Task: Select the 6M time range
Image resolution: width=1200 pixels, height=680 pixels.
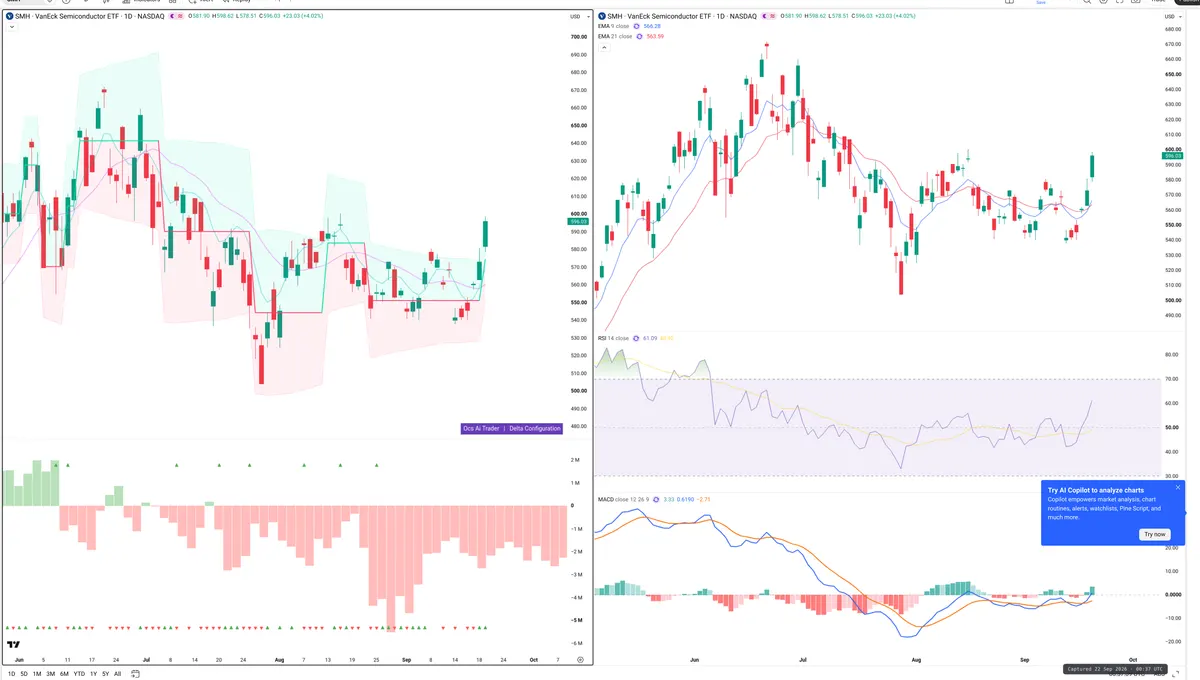Action: (64, 673)
